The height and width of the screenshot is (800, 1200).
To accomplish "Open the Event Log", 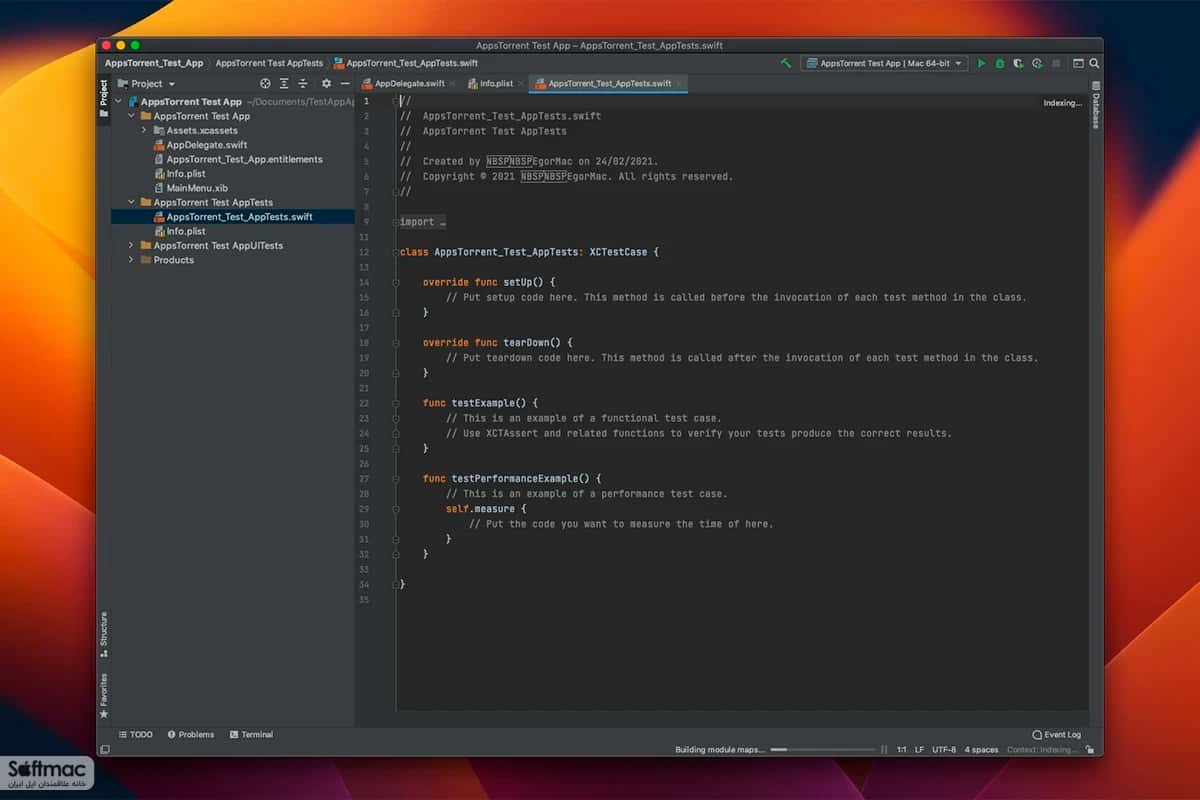I will pyautogui.click(x=1057, y=734).
